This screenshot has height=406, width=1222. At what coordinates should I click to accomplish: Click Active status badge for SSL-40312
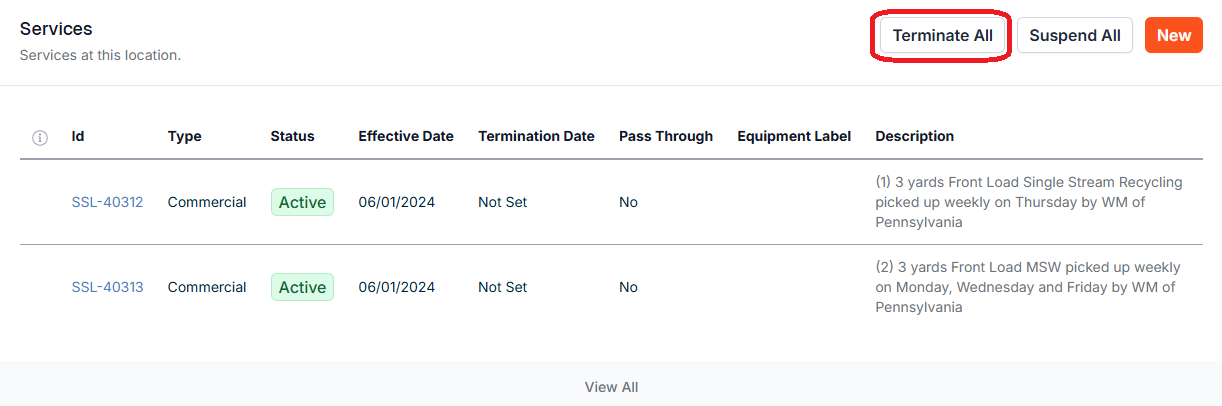(302, 202)
